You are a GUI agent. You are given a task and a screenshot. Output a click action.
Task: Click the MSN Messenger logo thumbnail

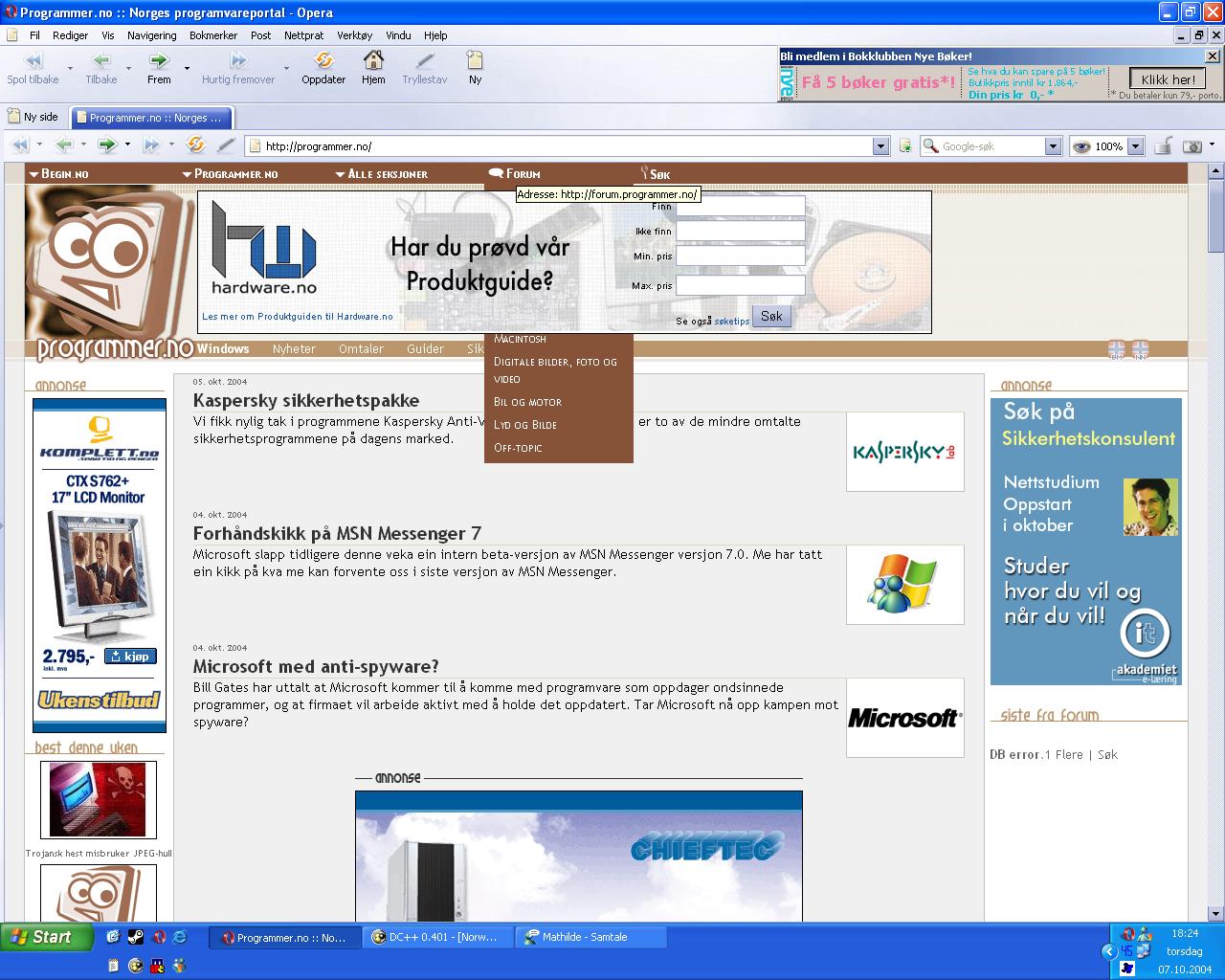click(905, 585)
